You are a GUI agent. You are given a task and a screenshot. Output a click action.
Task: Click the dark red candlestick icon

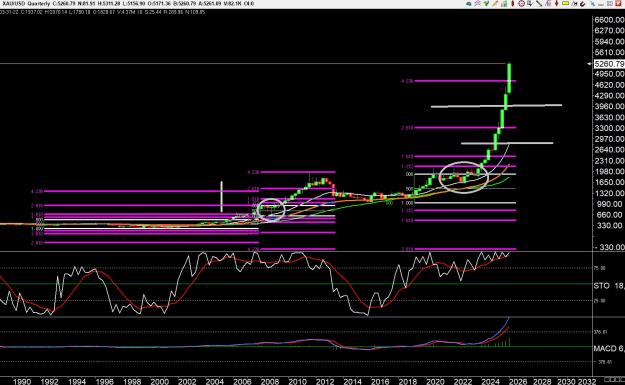[513, 4]
